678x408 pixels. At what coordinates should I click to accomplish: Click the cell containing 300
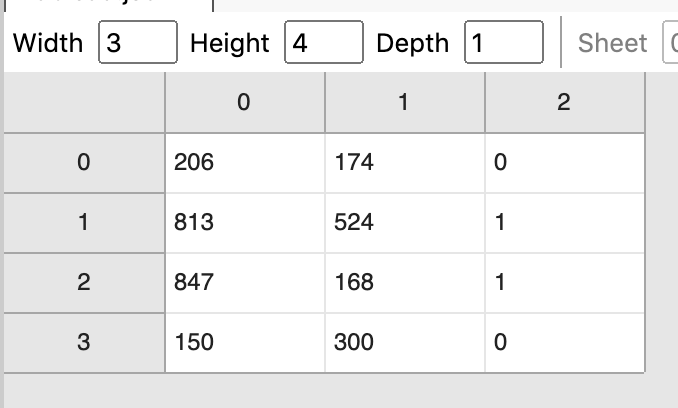pyautogui.click(x=405, y=343)
